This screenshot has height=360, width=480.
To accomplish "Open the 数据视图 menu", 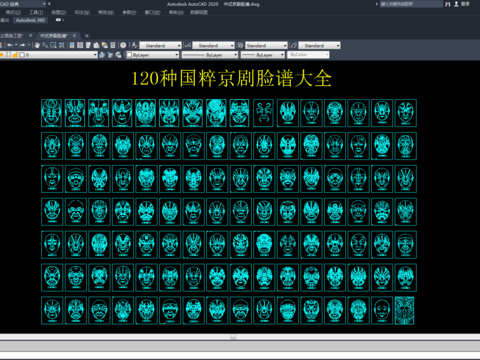I will (199, 12).
